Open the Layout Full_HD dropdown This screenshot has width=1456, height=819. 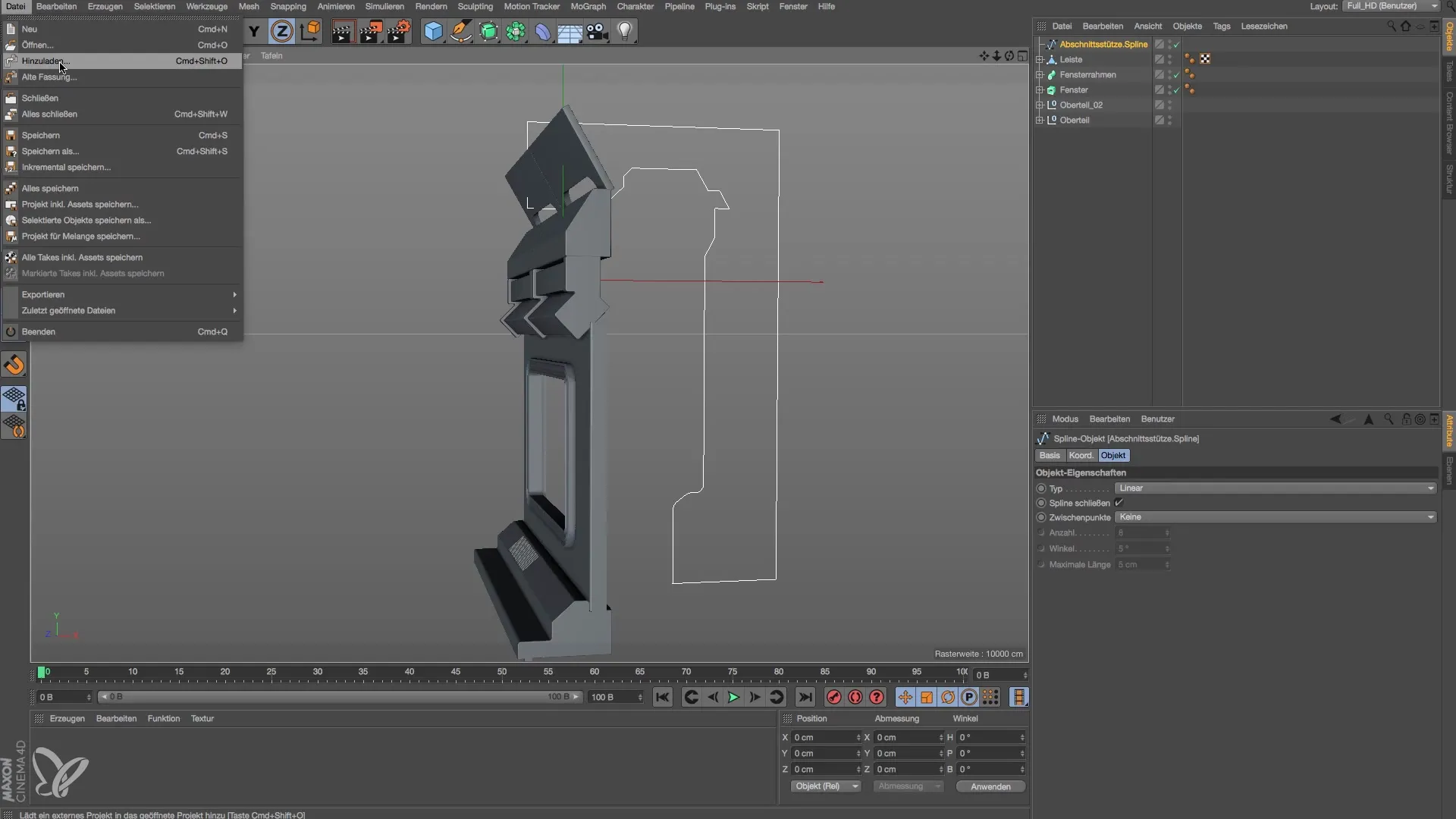click(x=1391, y=6)
